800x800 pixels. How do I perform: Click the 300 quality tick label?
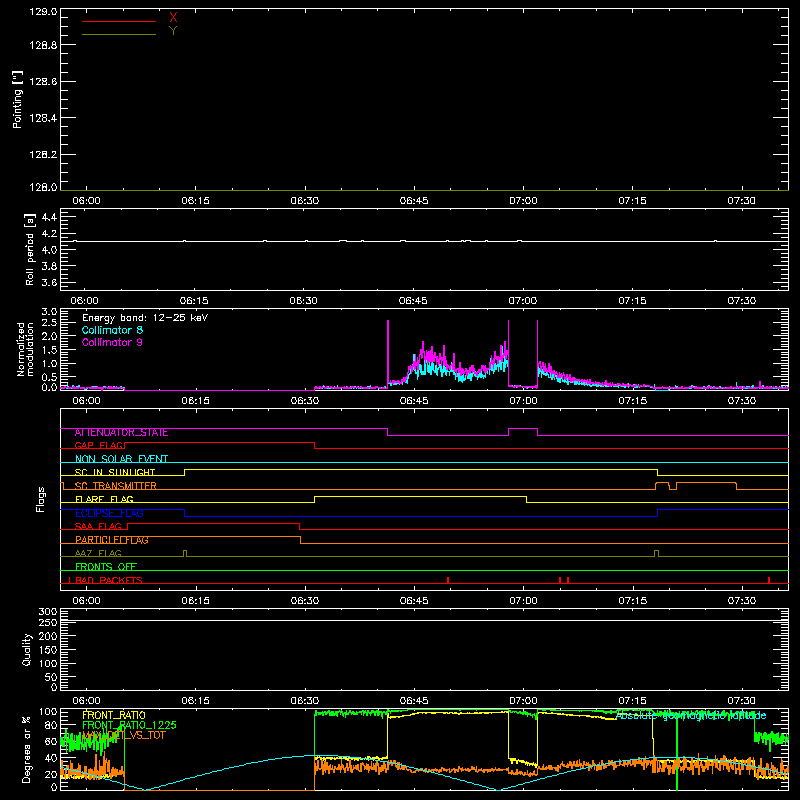(x=48, y=612)
